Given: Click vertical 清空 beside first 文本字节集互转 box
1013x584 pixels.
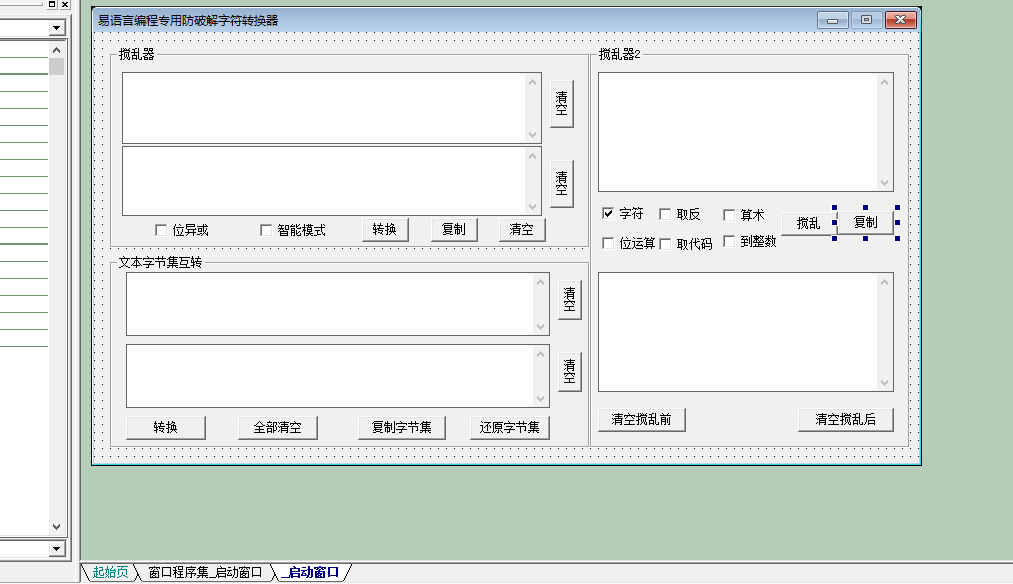Looking at the screenshot, I should pos(569,300).
